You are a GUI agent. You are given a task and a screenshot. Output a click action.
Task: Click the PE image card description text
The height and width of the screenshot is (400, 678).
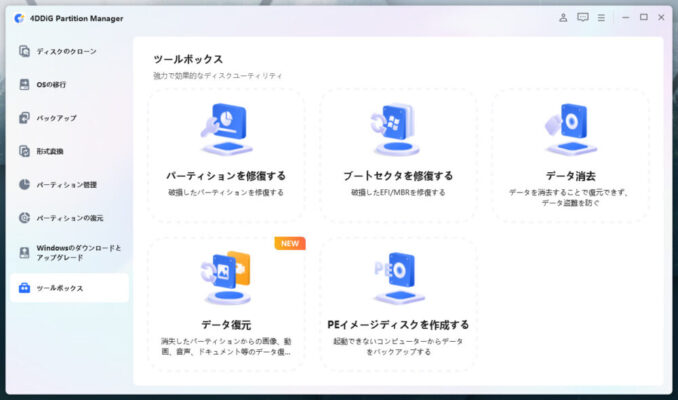point(398,346)
